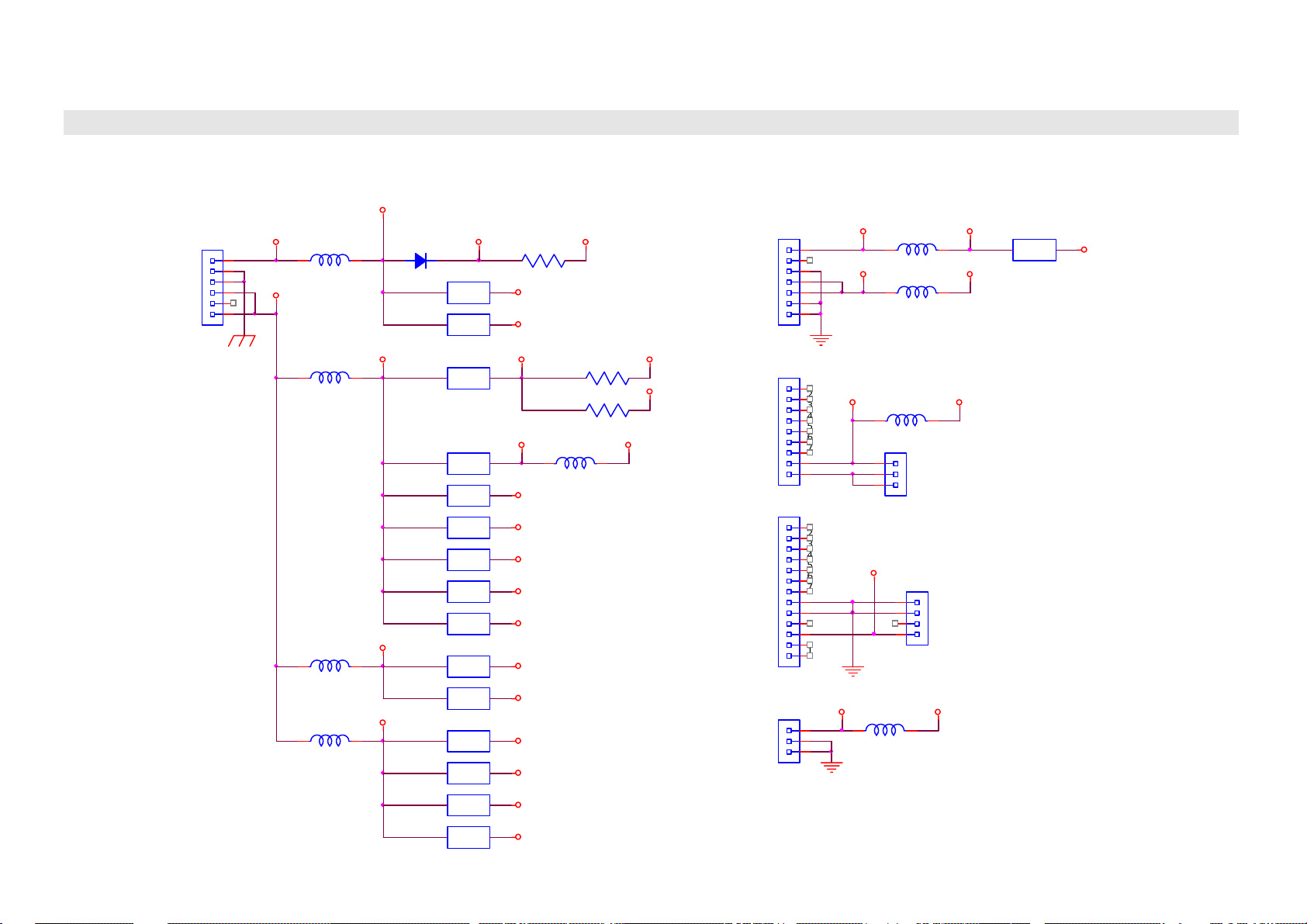
Task: Select the ground symbol under the seven-pin connector
Action: [821, 340]
